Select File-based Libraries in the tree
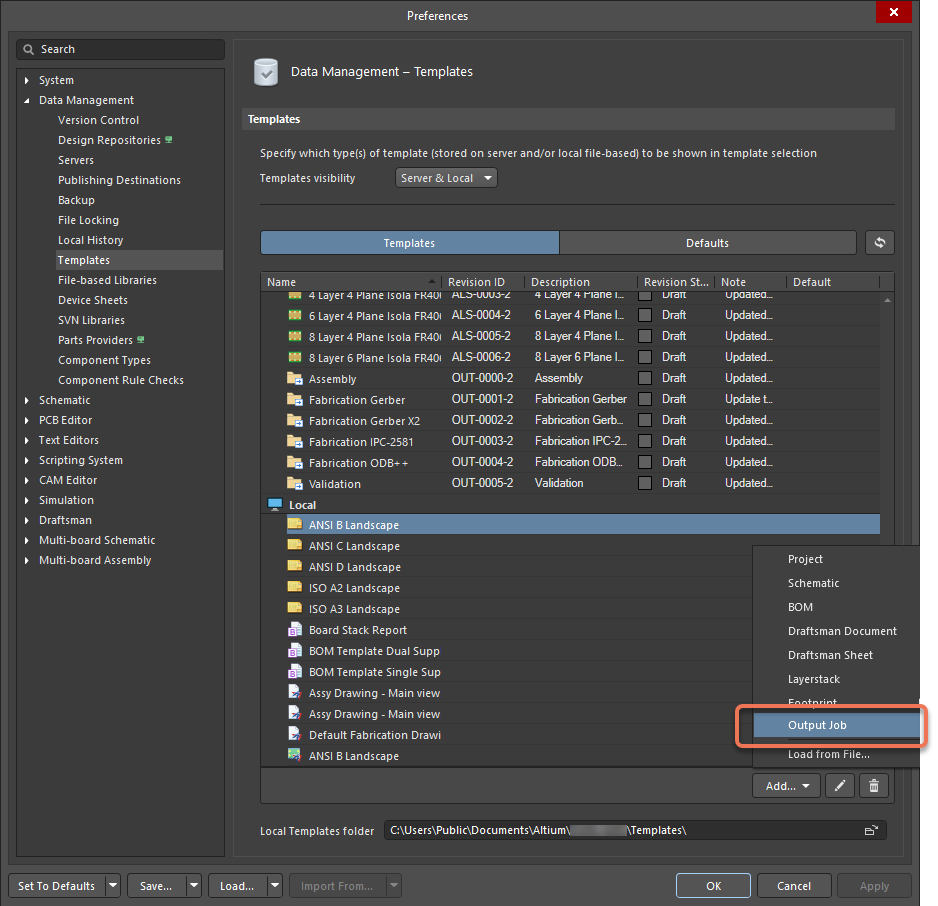Screen dimensions: 938x906 107,280
